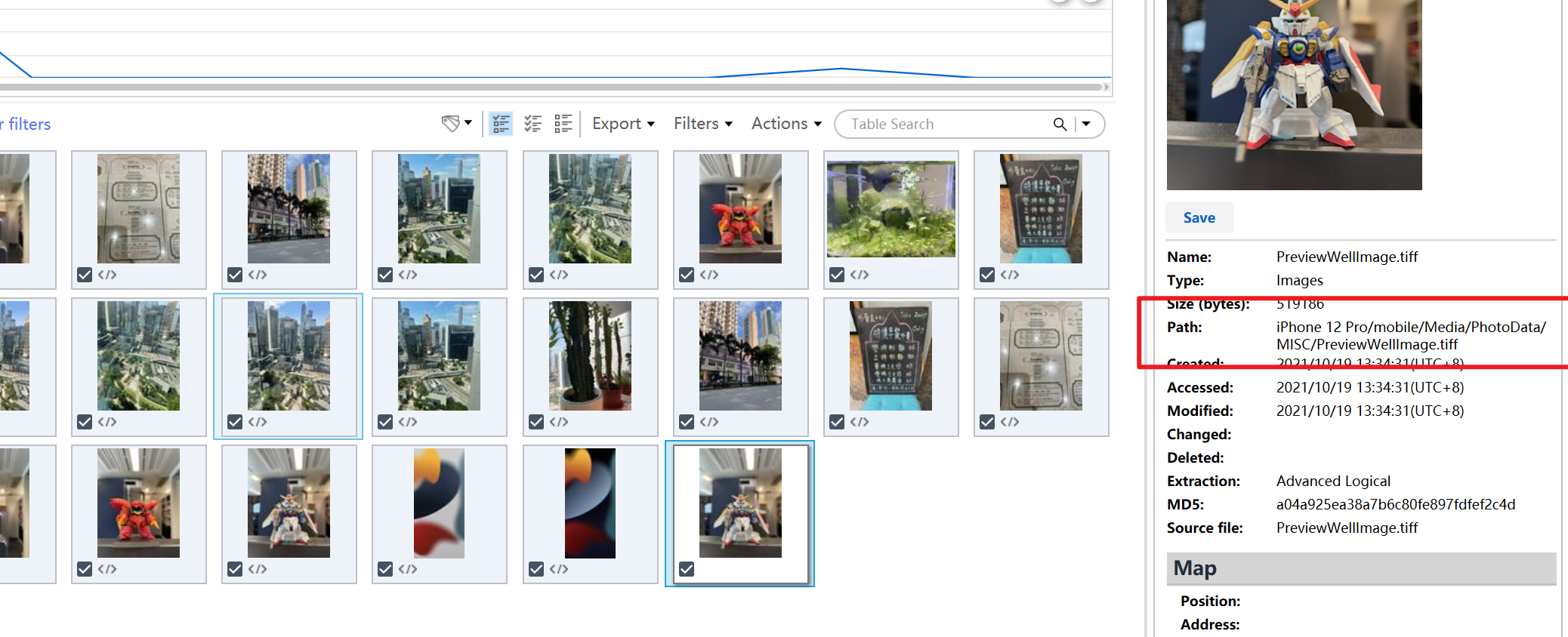Uncheck the top-row red robot checkbox
This screenshot has height=637, width=1568.
click(x=687, y=275)
